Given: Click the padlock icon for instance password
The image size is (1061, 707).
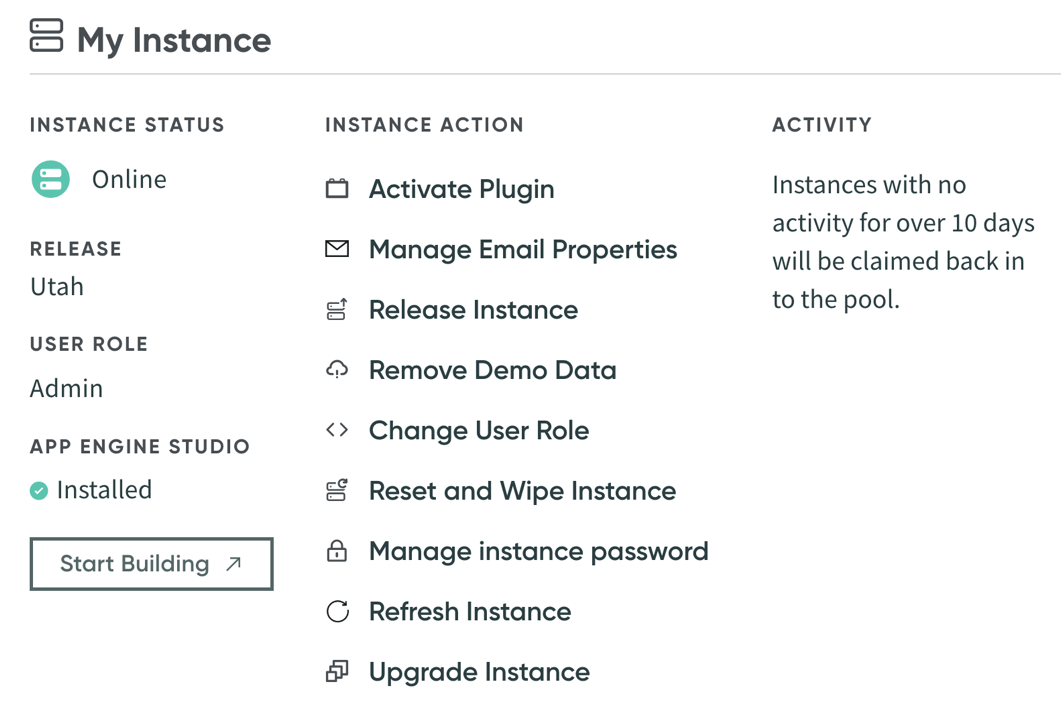Looking at the screenshot, I should click(x=338, y=551).
